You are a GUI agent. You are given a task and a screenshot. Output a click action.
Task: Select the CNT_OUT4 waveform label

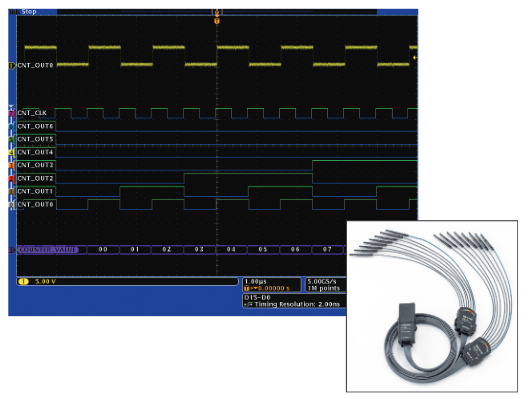click(x=35, y=153)
